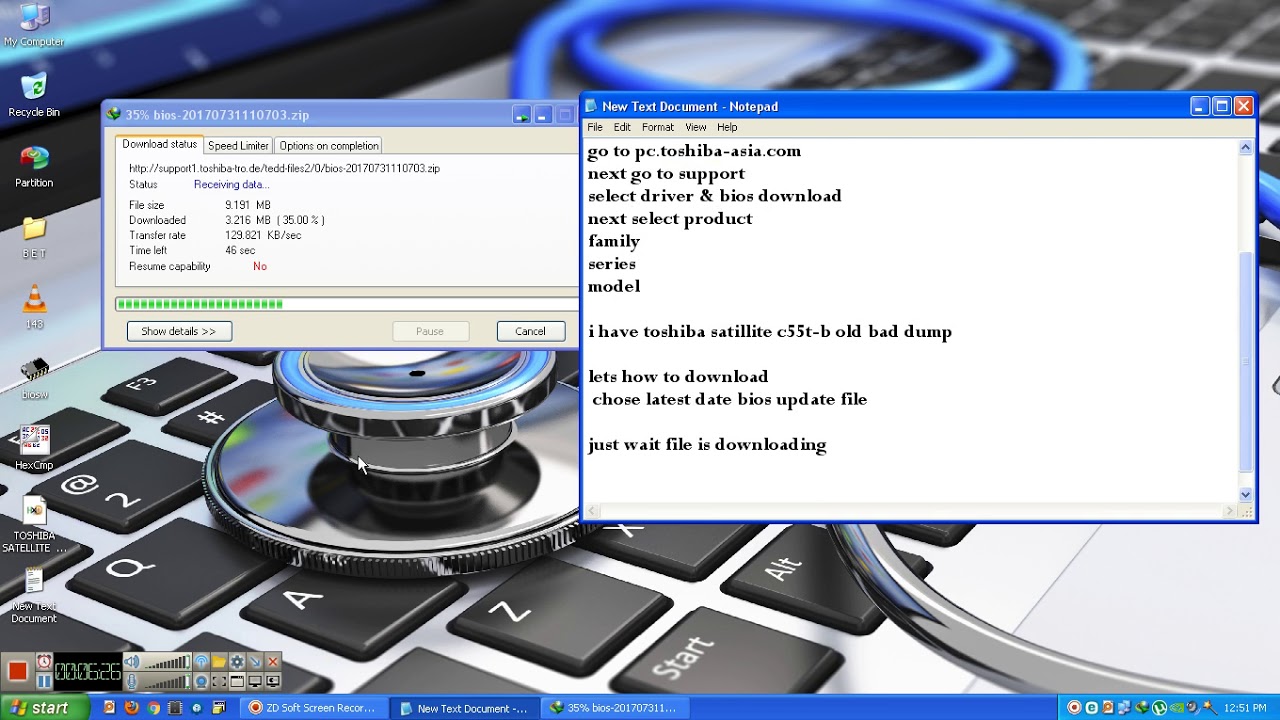1280x720 pixels.
Task: Select the full-screen monitor capture icon
Action: (255, 681)
